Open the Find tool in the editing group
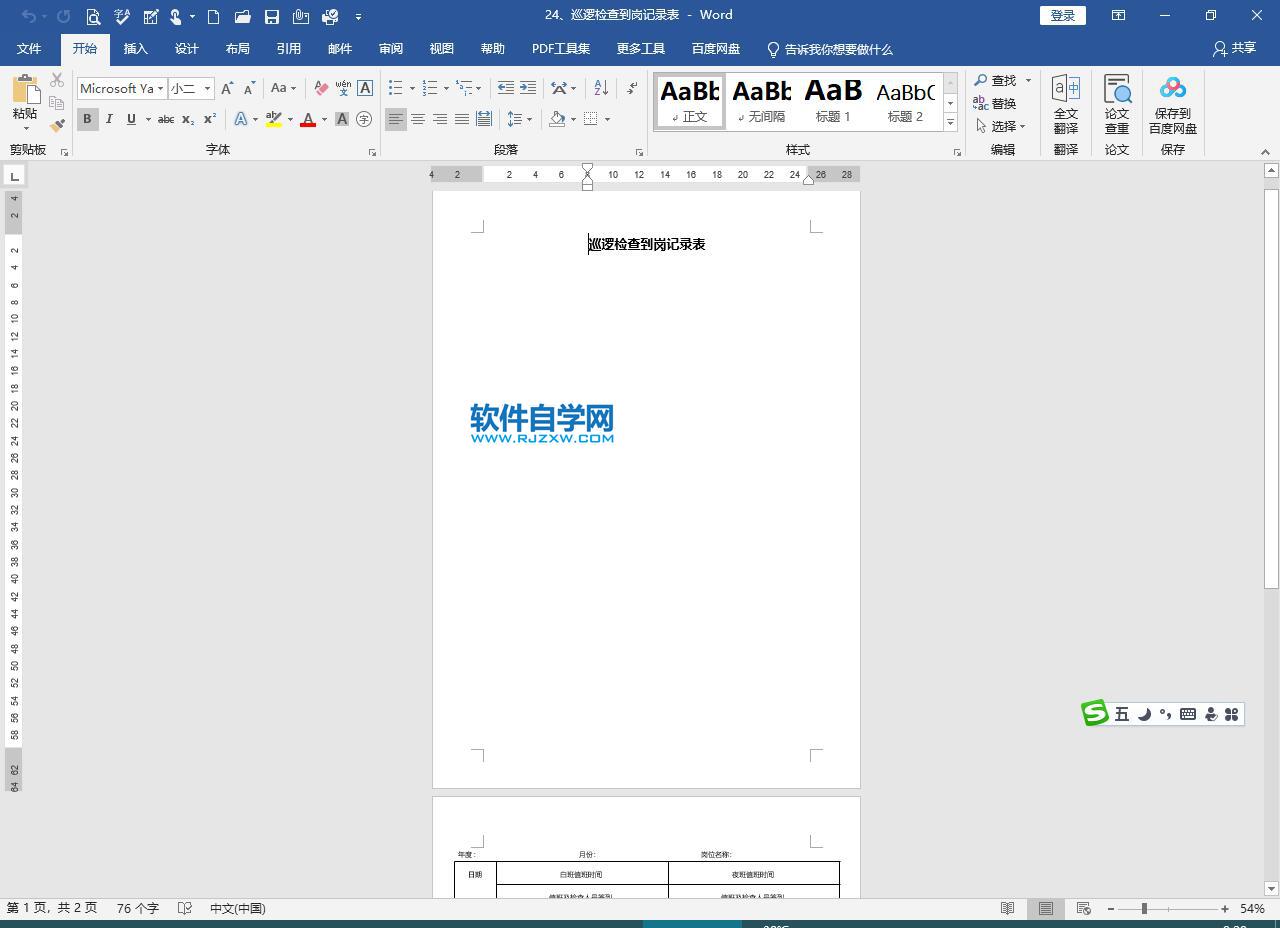Screen dimensions: 1280x928 (x=1000, y=80)
